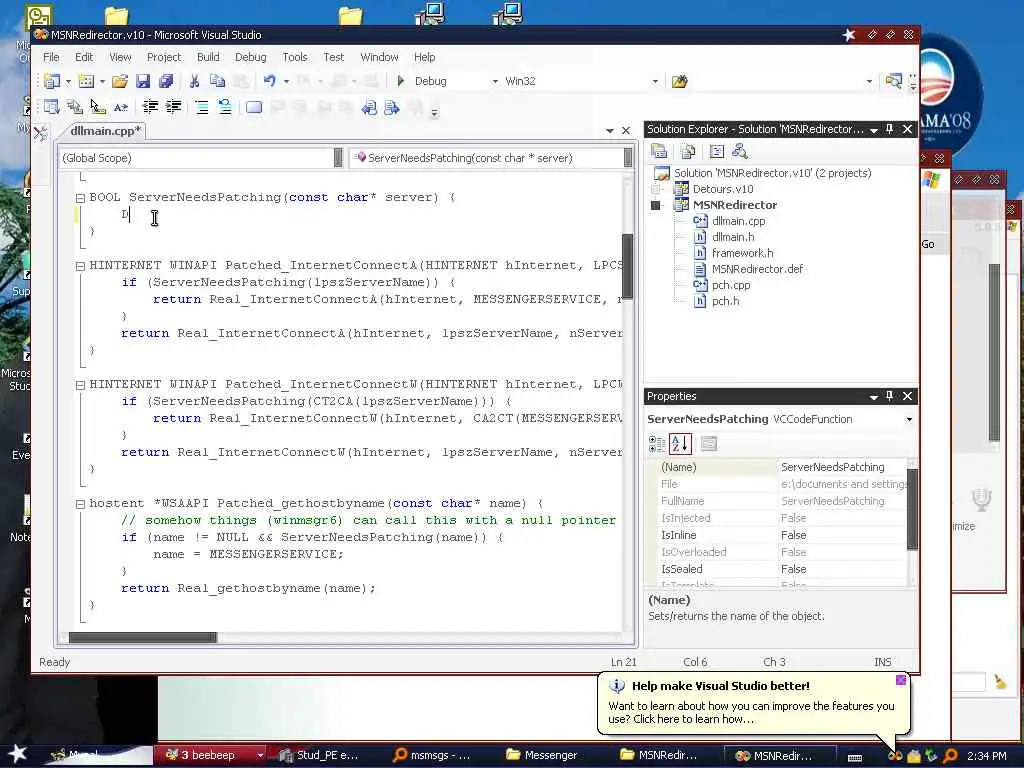Click the Help make Visual Studio better balloon text

tap(721, 686)
